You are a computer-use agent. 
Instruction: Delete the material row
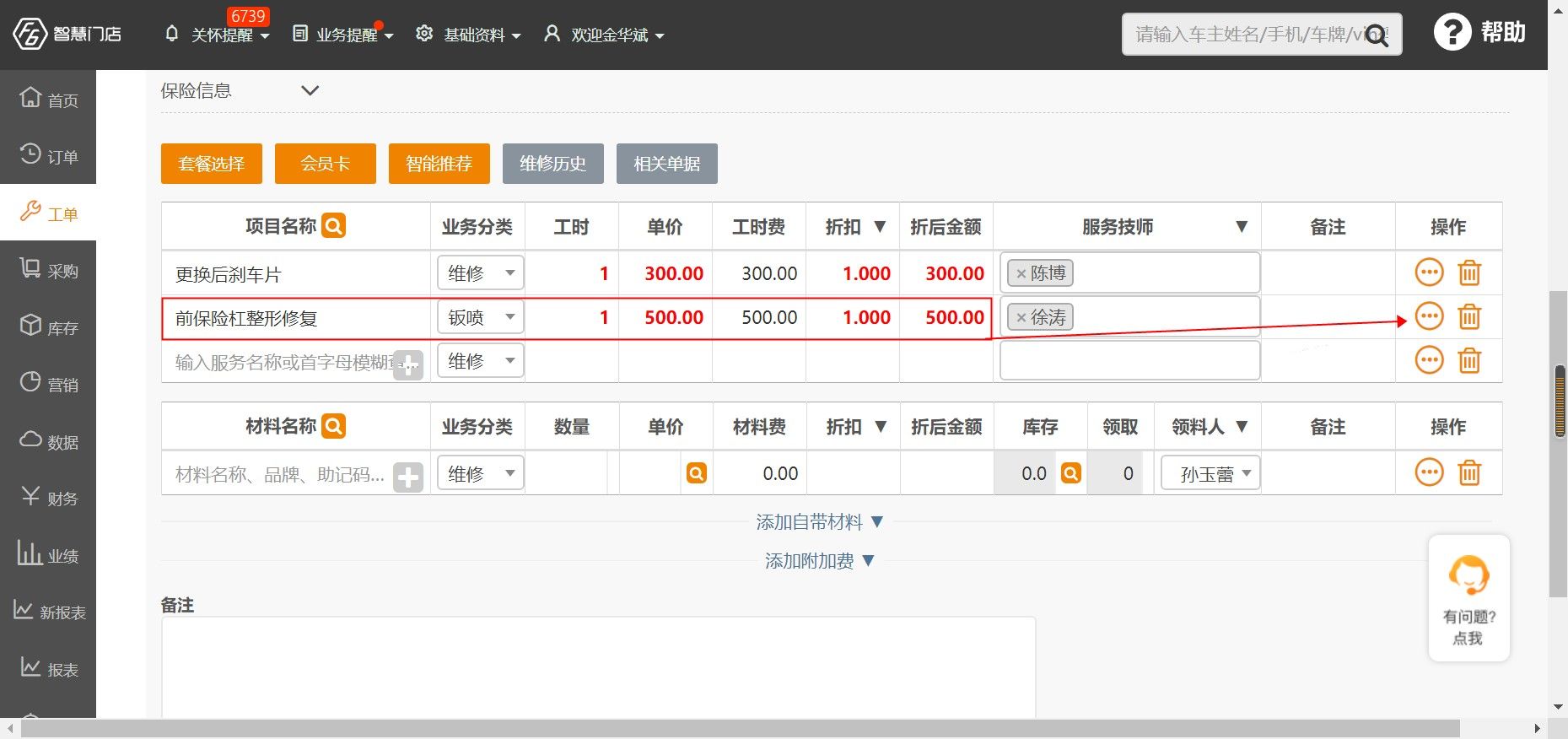coord(1469,472)
